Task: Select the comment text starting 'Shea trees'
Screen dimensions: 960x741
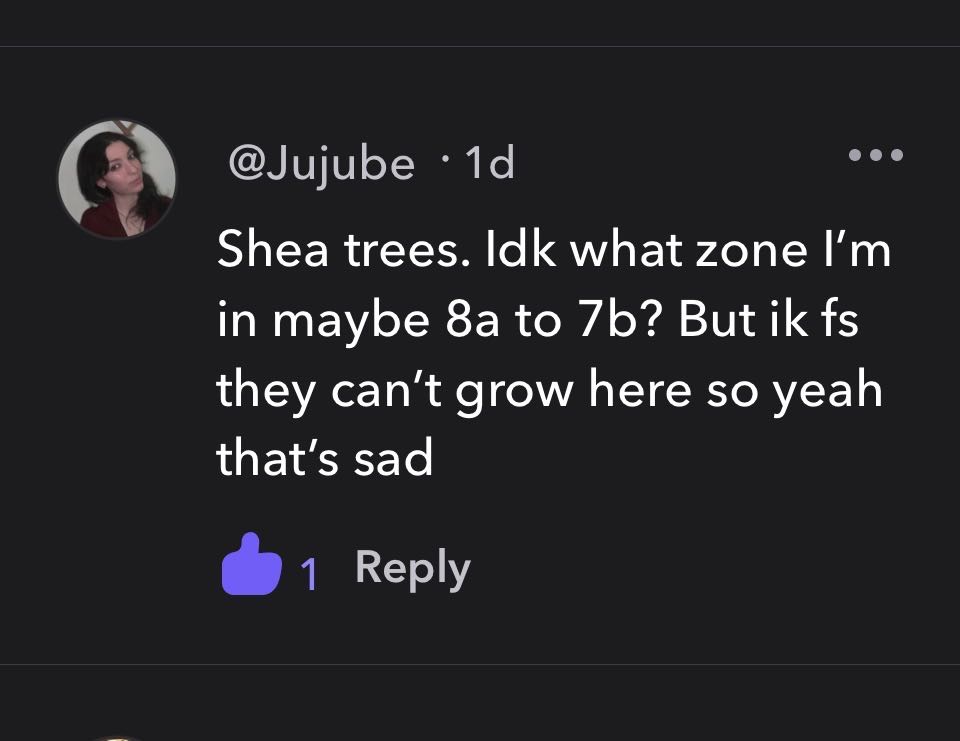Action: [553, 354]
